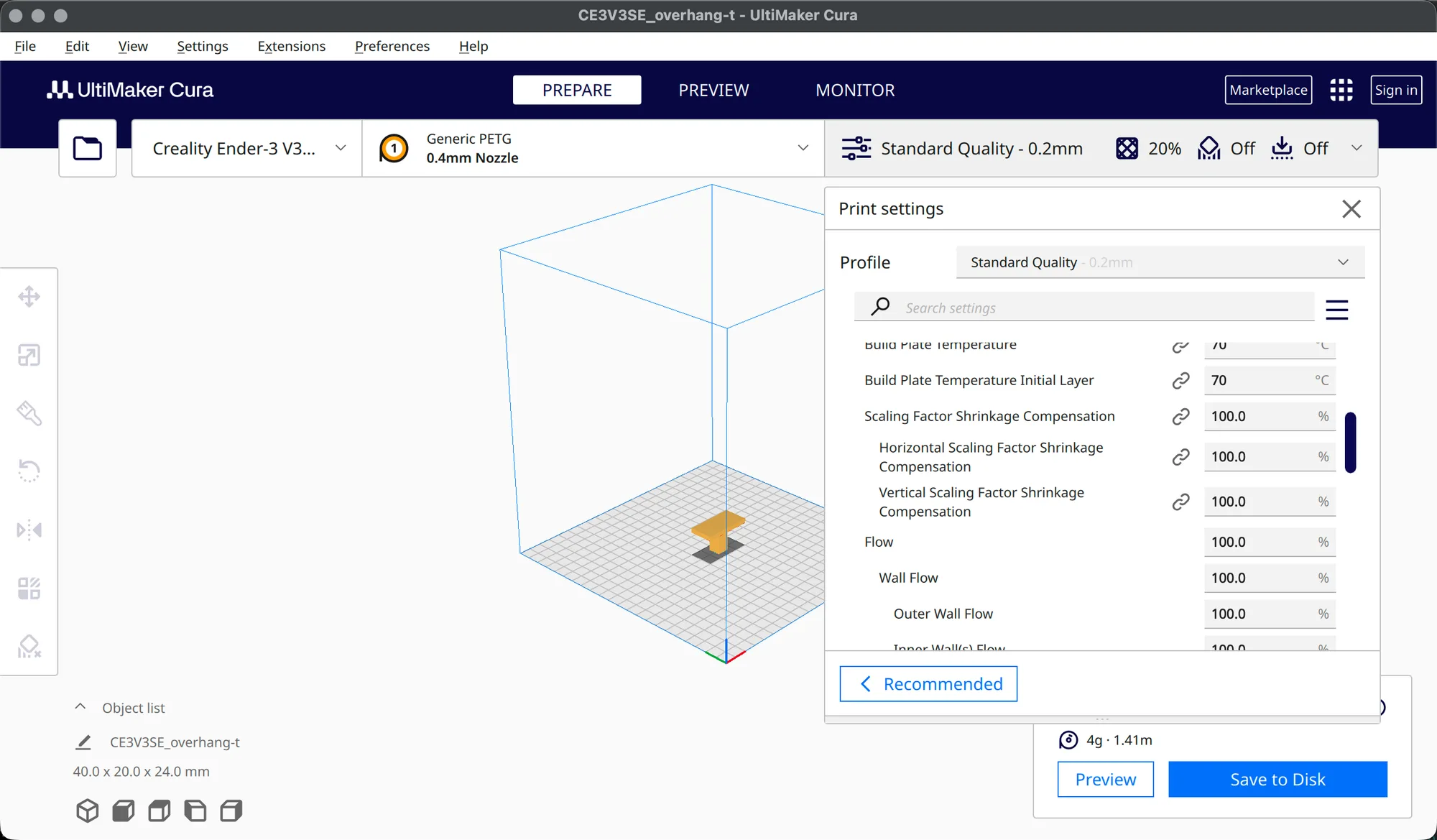Select the Mirror tool in left toolbar
Screen dimensions: 1437x840
click(x=29, y=530)
